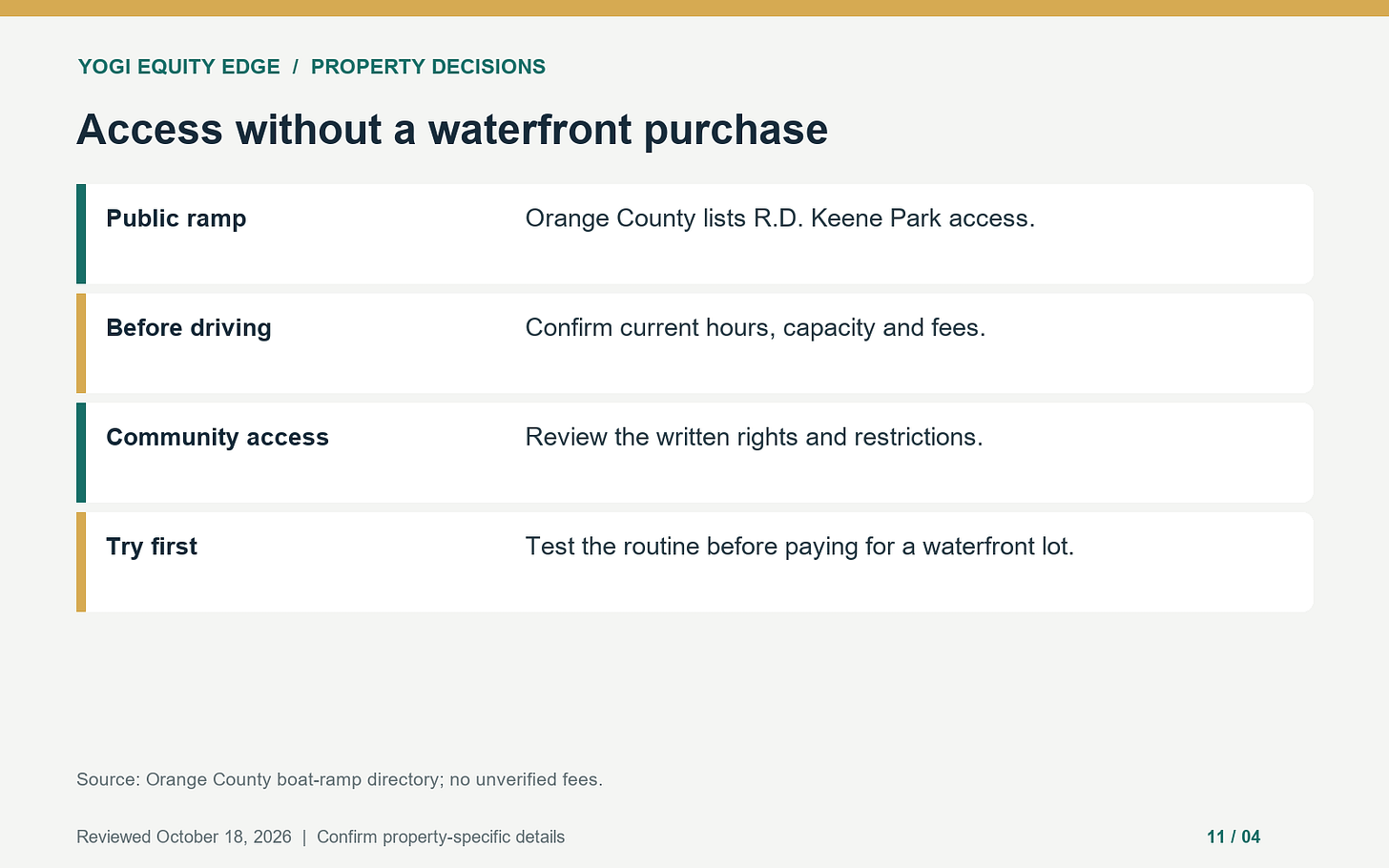The image size is (1389, 868).
Task: Click the gold header band at the top
Action: [x=694, y=8]
